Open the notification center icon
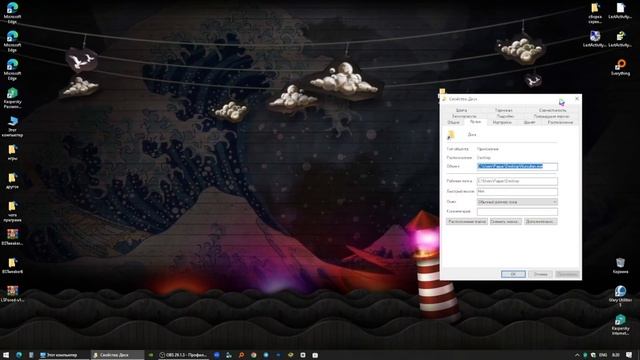 coord(629,355)
